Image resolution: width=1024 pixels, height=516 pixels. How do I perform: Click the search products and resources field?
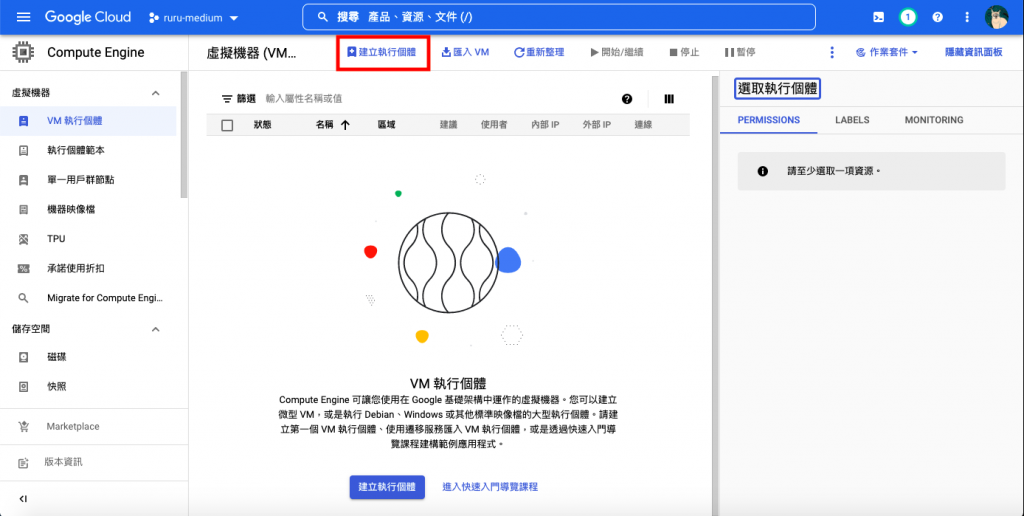pyautogui.click(x=558, y=17)
